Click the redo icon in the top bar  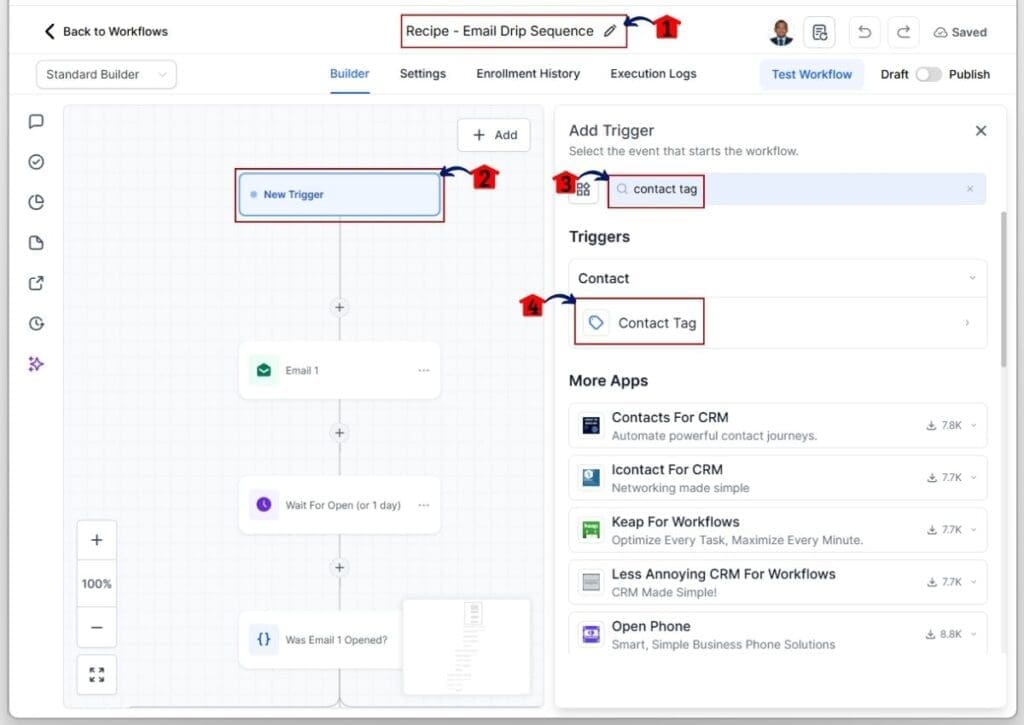903,31
